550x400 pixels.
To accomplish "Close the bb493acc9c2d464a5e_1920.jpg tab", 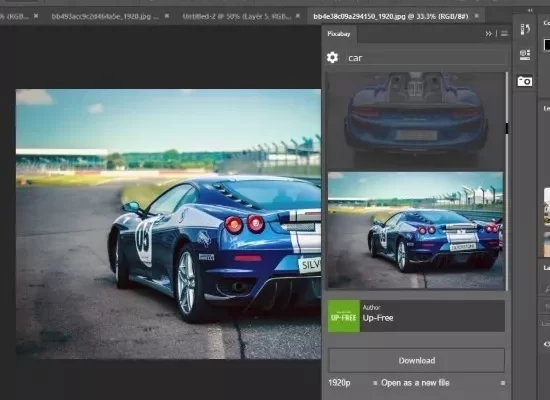I will [167, 16].
